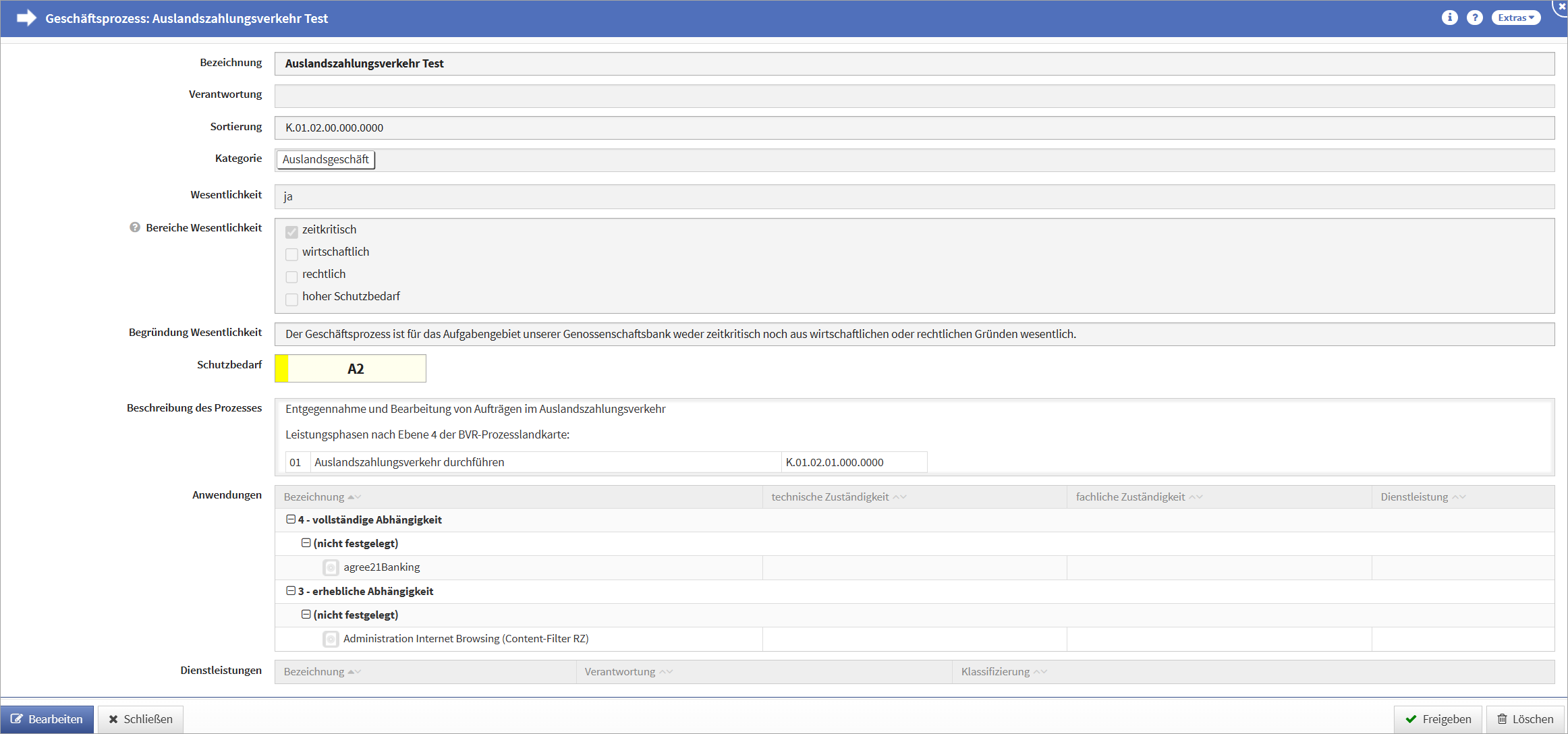Enable the wirtschaftlich checkbox
Screen dimensions: 1568x734
tap(291, 254)
